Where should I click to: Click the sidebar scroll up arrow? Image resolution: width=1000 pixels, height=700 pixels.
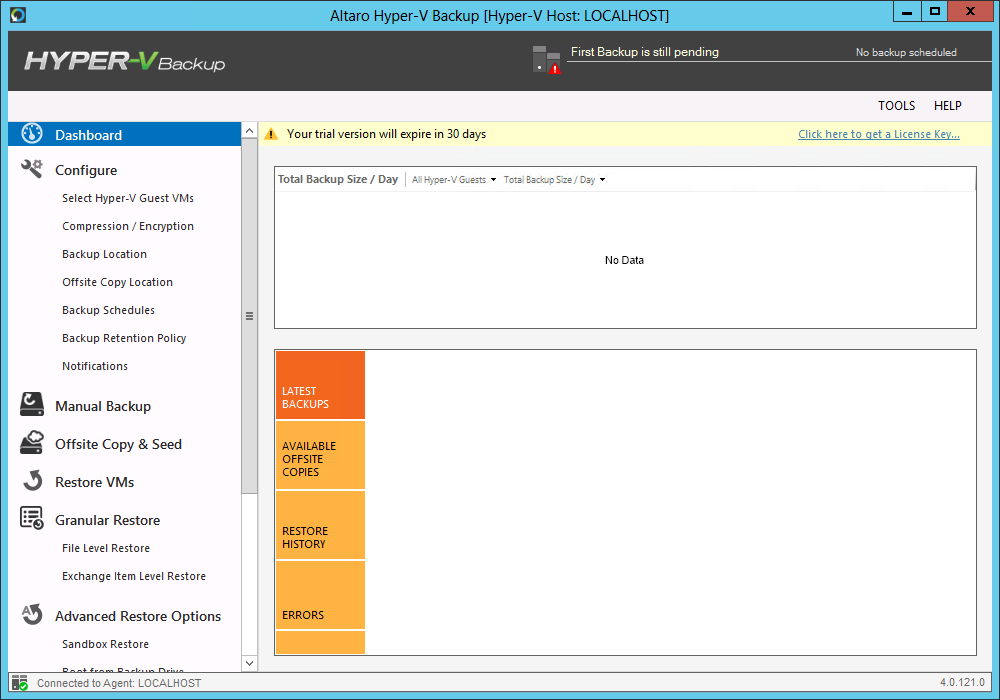pos(249,131)
